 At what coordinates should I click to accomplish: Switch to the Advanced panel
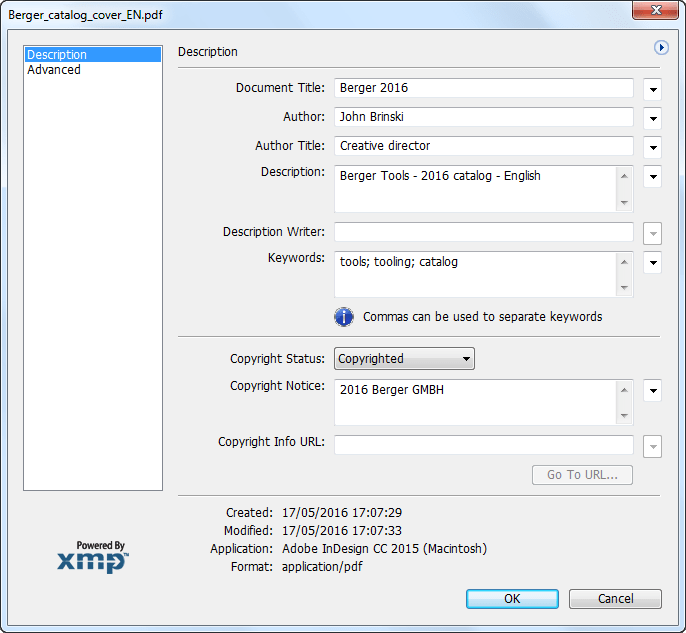click(x=93, y=70)
